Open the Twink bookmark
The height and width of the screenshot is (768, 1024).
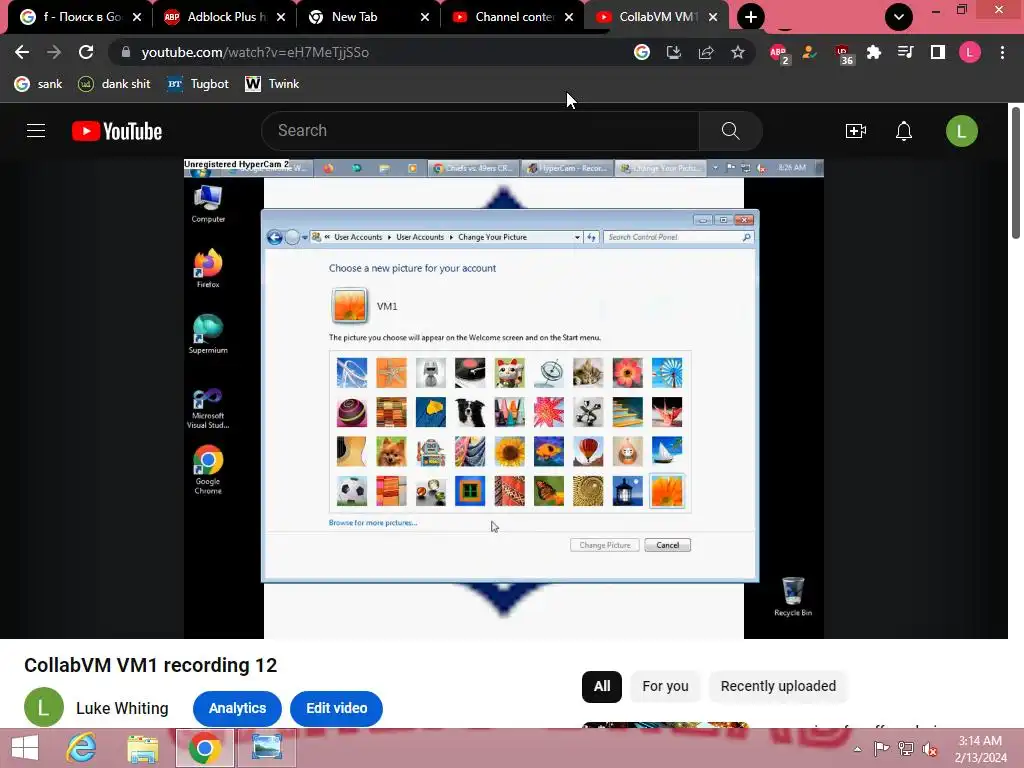(x=272, y=84)
